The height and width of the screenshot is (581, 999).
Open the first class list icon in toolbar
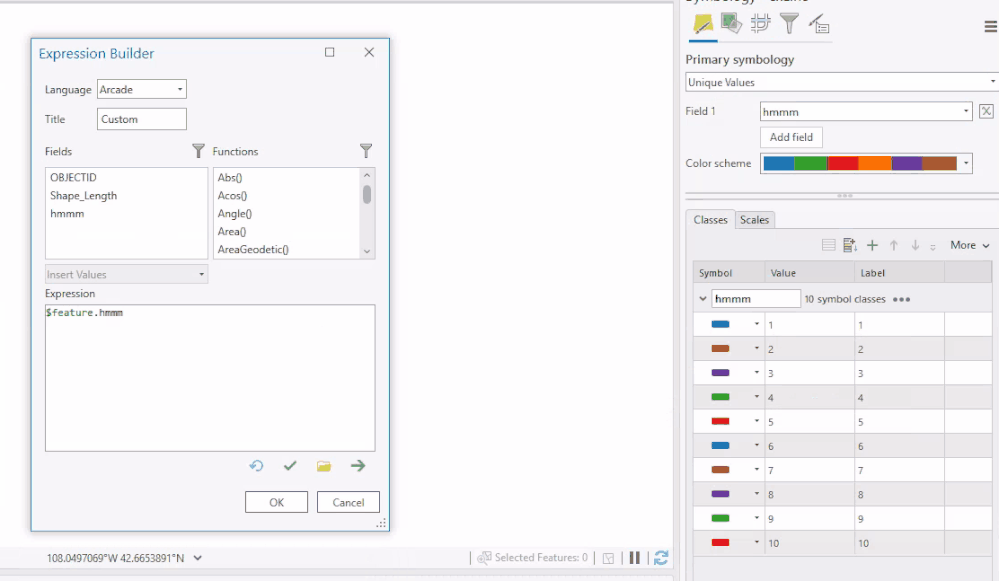tap(828, 245)
